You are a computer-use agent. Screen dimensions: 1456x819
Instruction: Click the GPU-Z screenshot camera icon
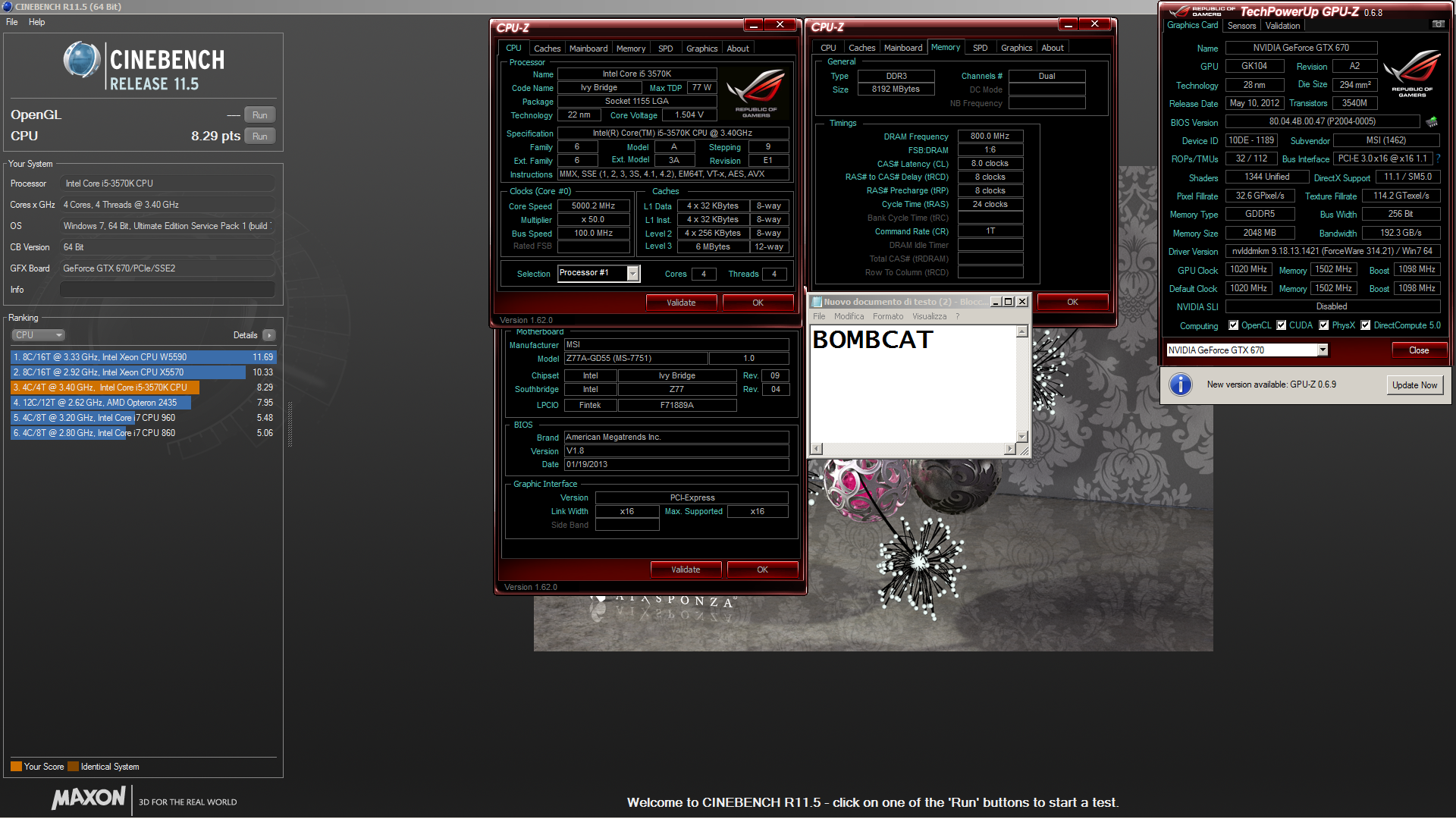(1438, 25)
